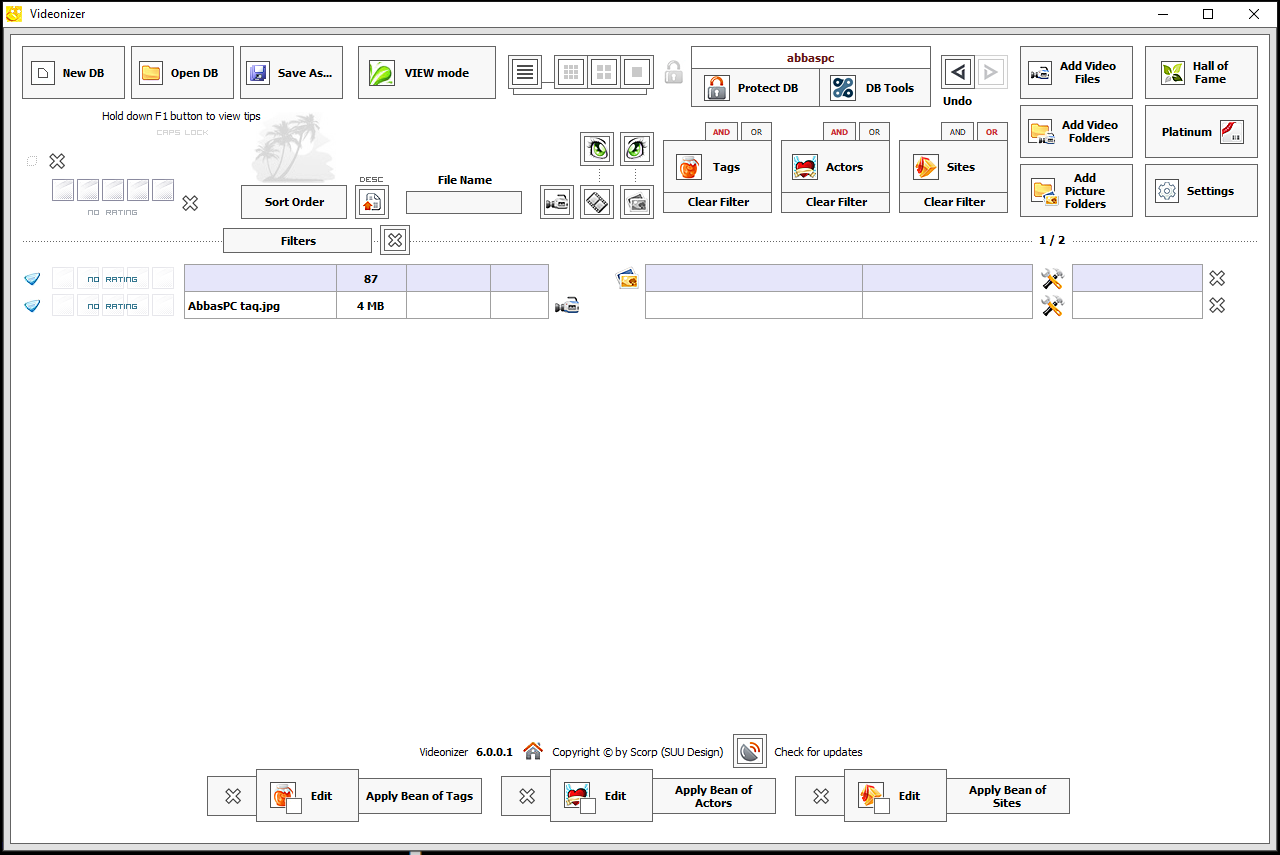Click the blue diamond in the 87 row

32,279
